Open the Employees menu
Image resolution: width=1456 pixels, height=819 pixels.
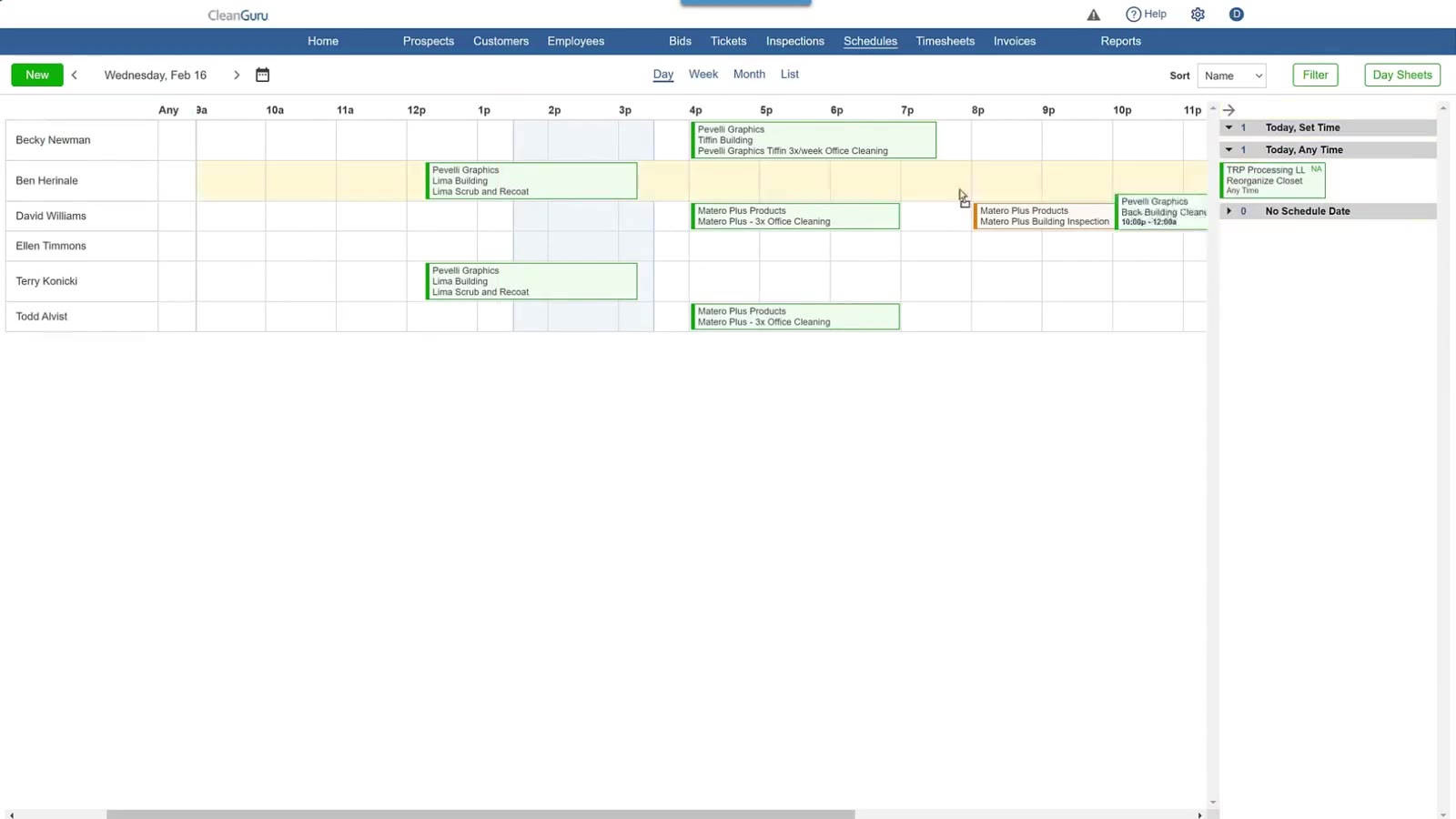click(576, 41)
